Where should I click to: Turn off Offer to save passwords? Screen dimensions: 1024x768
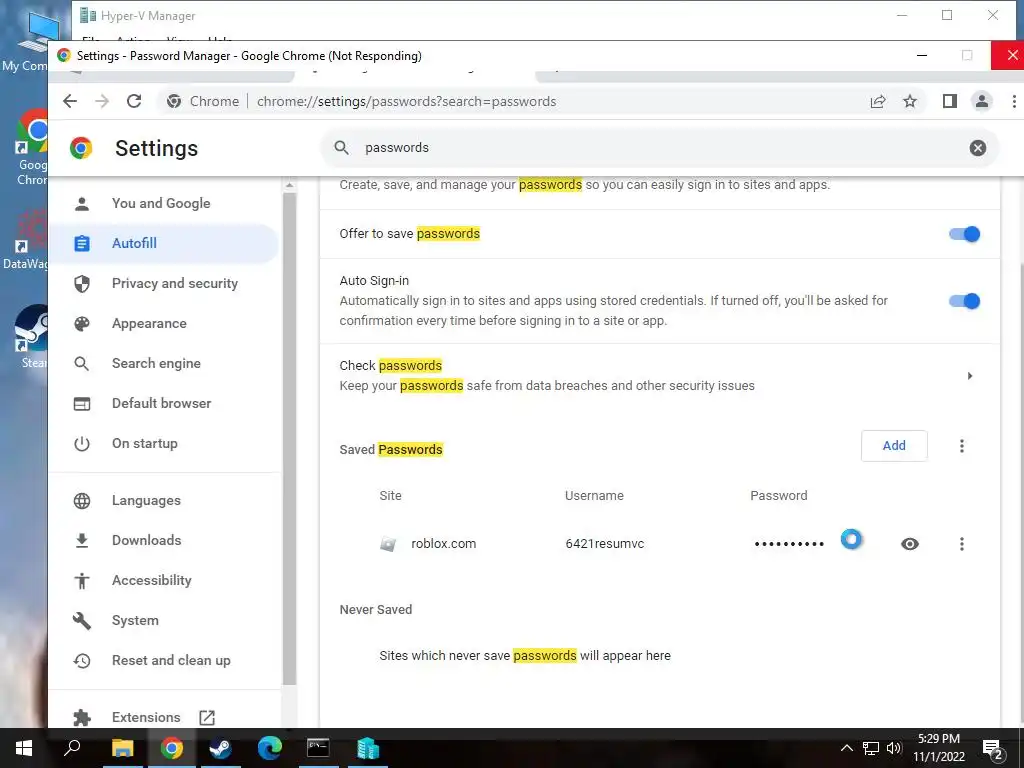tap(965, 234)
